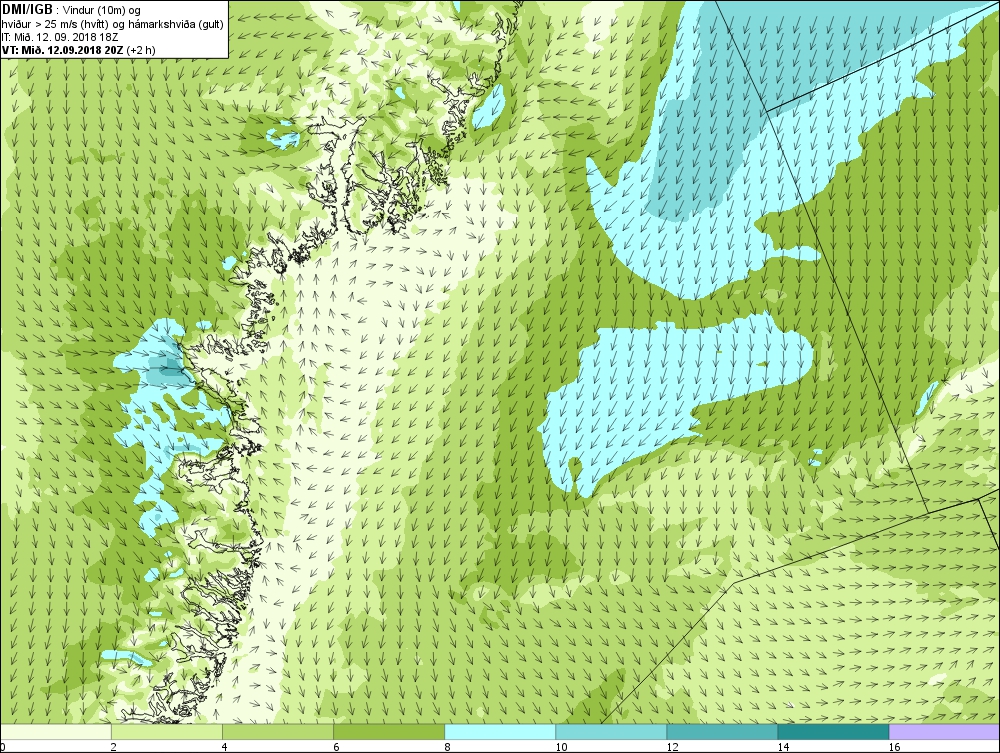Click the legend value label '2'
1000x753 pixels.
114,747
